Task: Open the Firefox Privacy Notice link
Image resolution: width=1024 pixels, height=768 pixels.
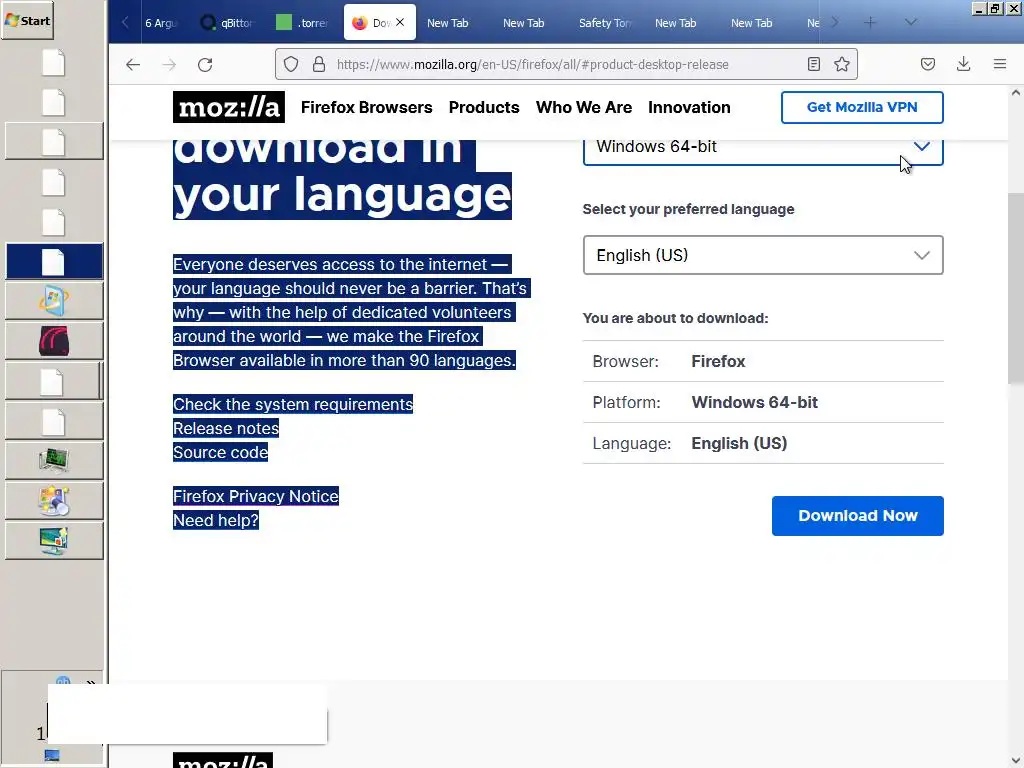Action: pos(255,496)
